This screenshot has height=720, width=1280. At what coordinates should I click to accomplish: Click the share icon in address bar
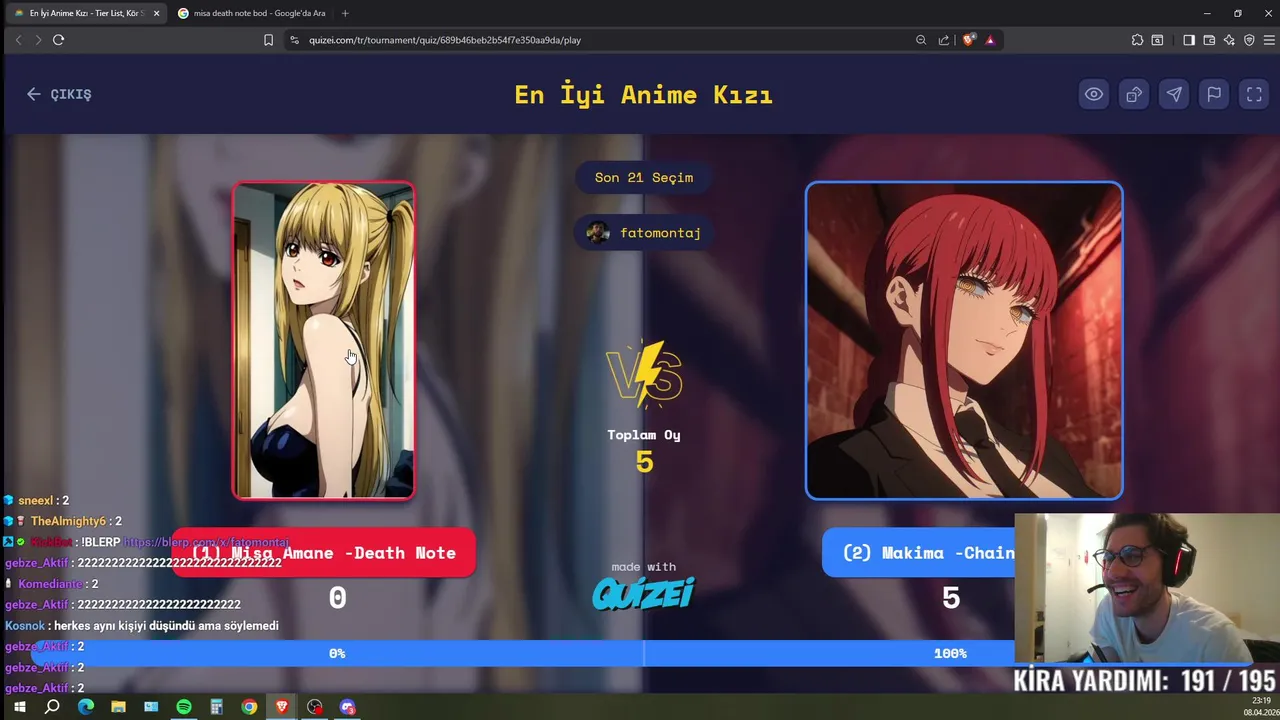click(944, 40)
